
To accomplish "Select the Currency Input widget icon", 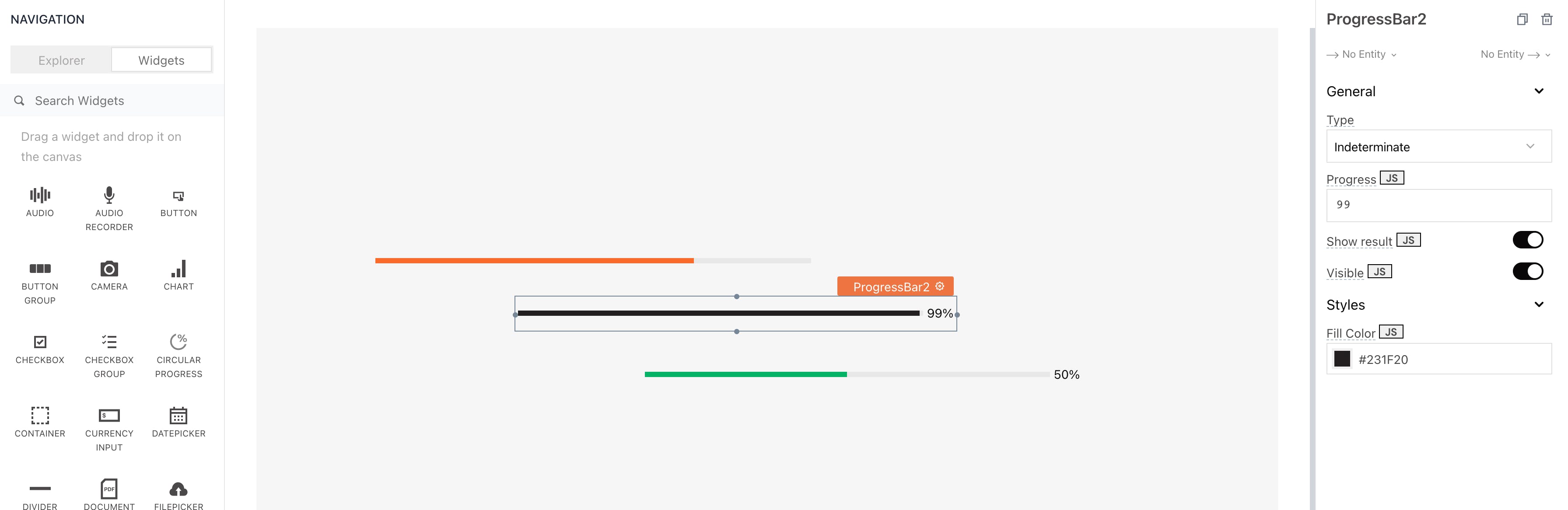I will 109,416.
